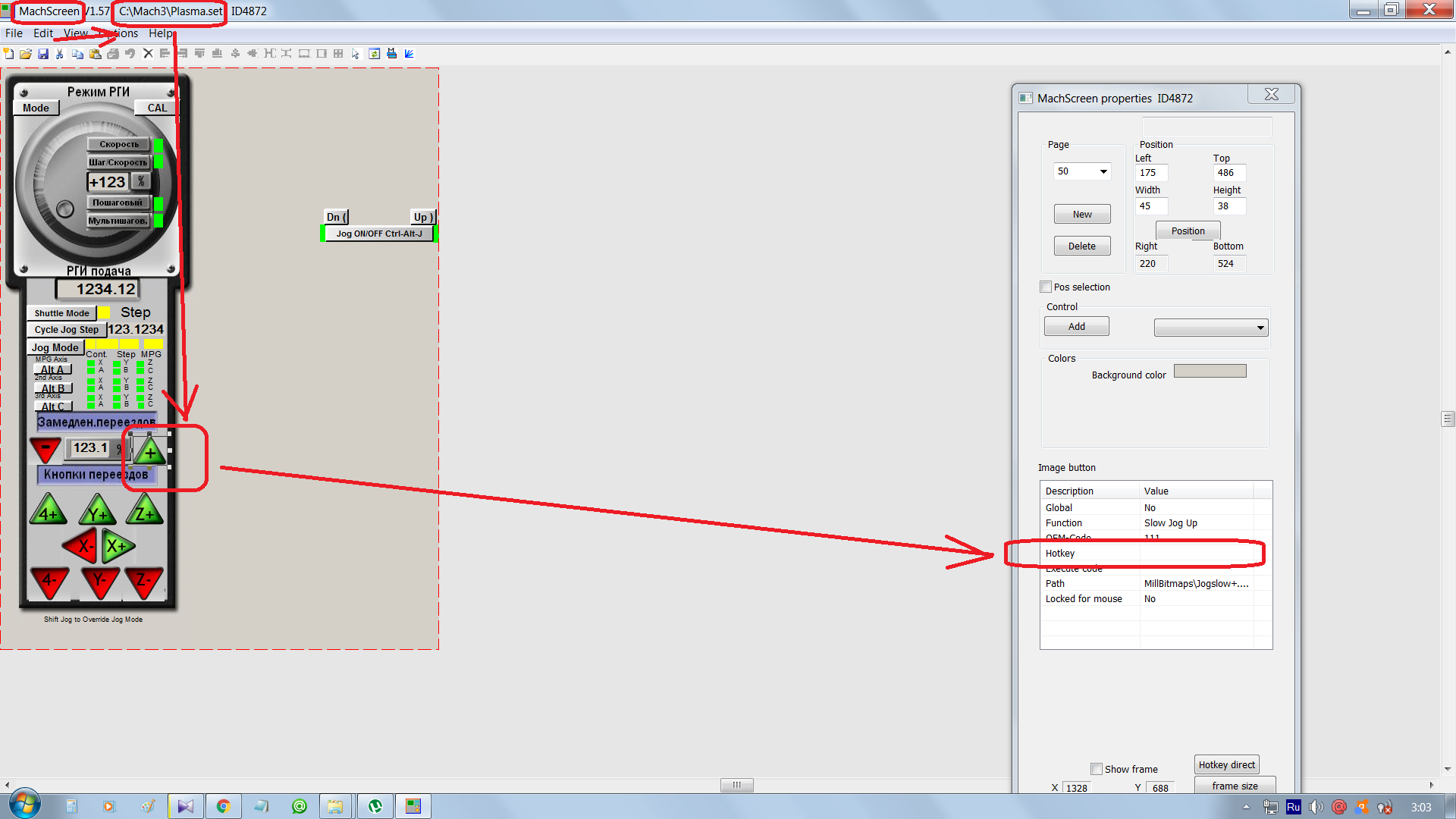Click the Save floppy disk icon

point(43,54)
